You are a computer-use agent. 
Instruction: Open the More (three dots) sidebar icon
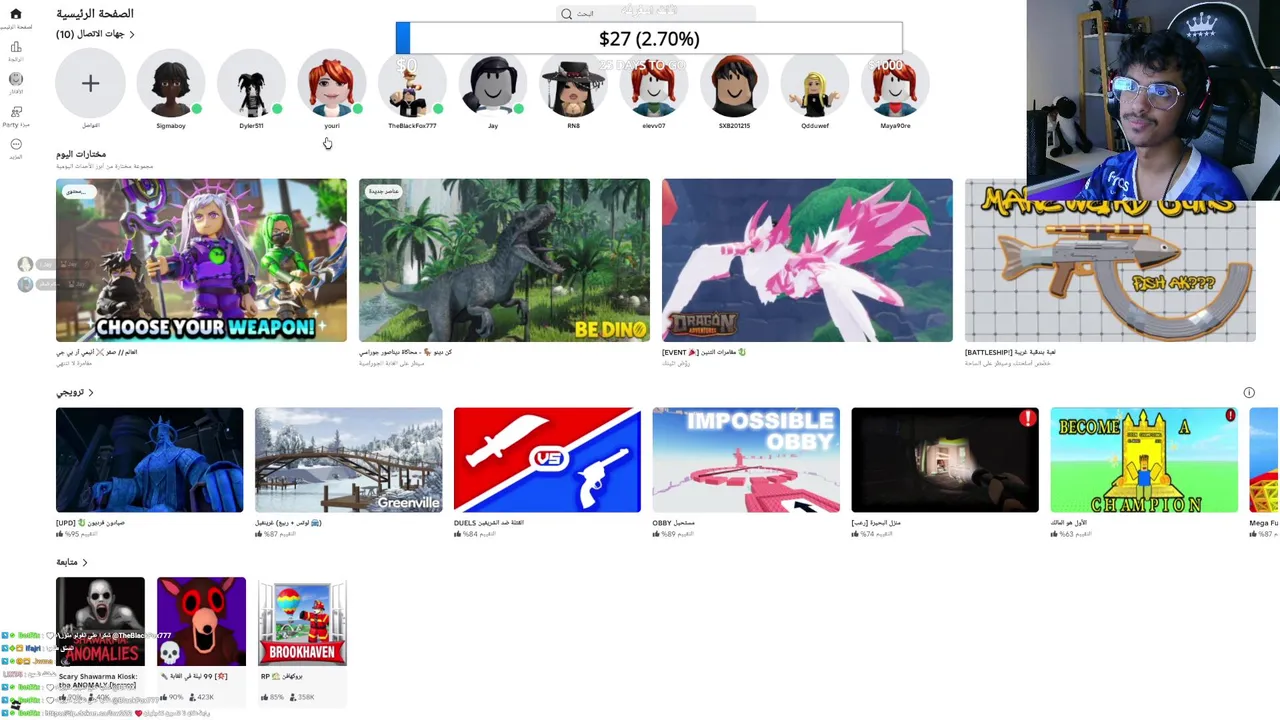point(15,145)
